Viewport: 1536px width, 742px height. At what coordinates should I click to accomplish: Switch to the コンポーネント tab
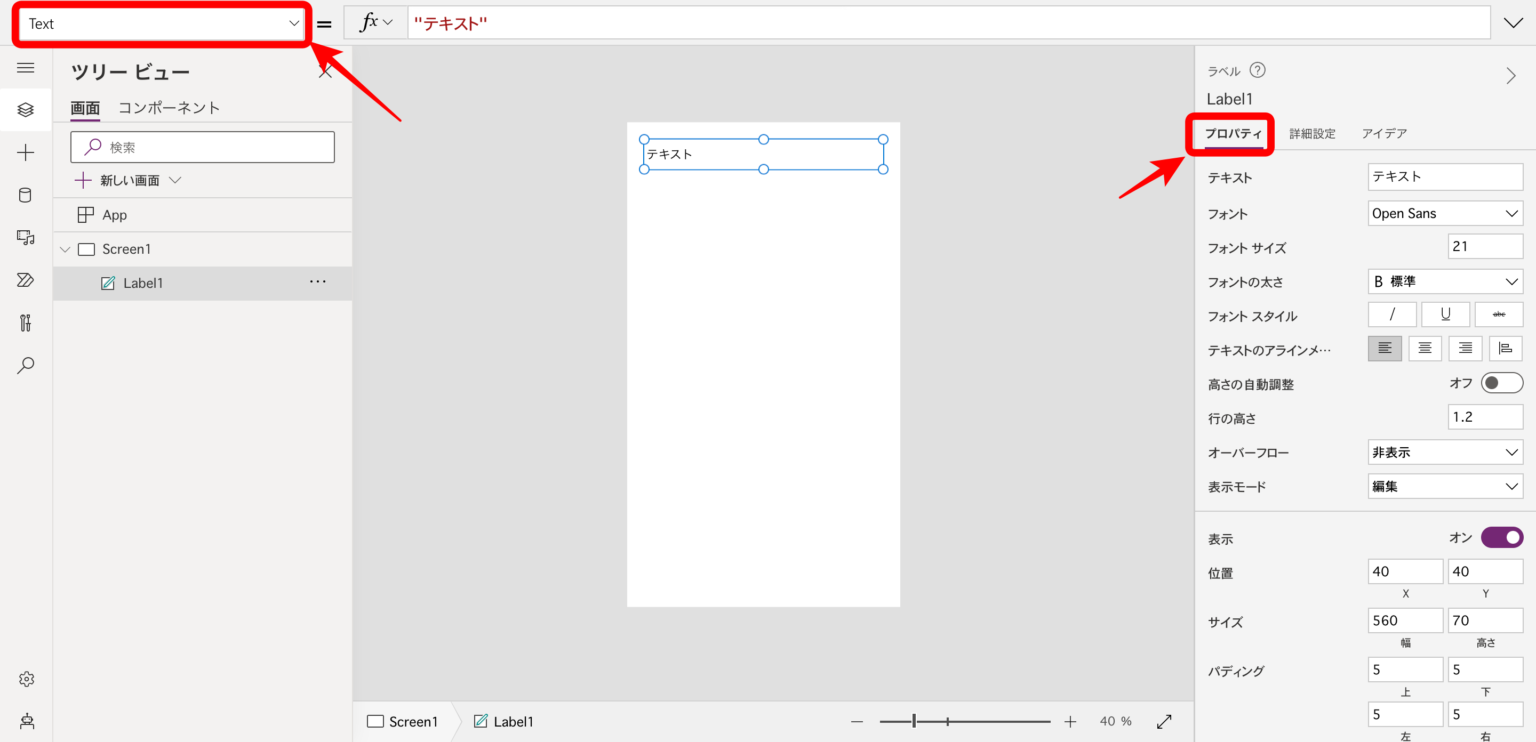(169, 108)
